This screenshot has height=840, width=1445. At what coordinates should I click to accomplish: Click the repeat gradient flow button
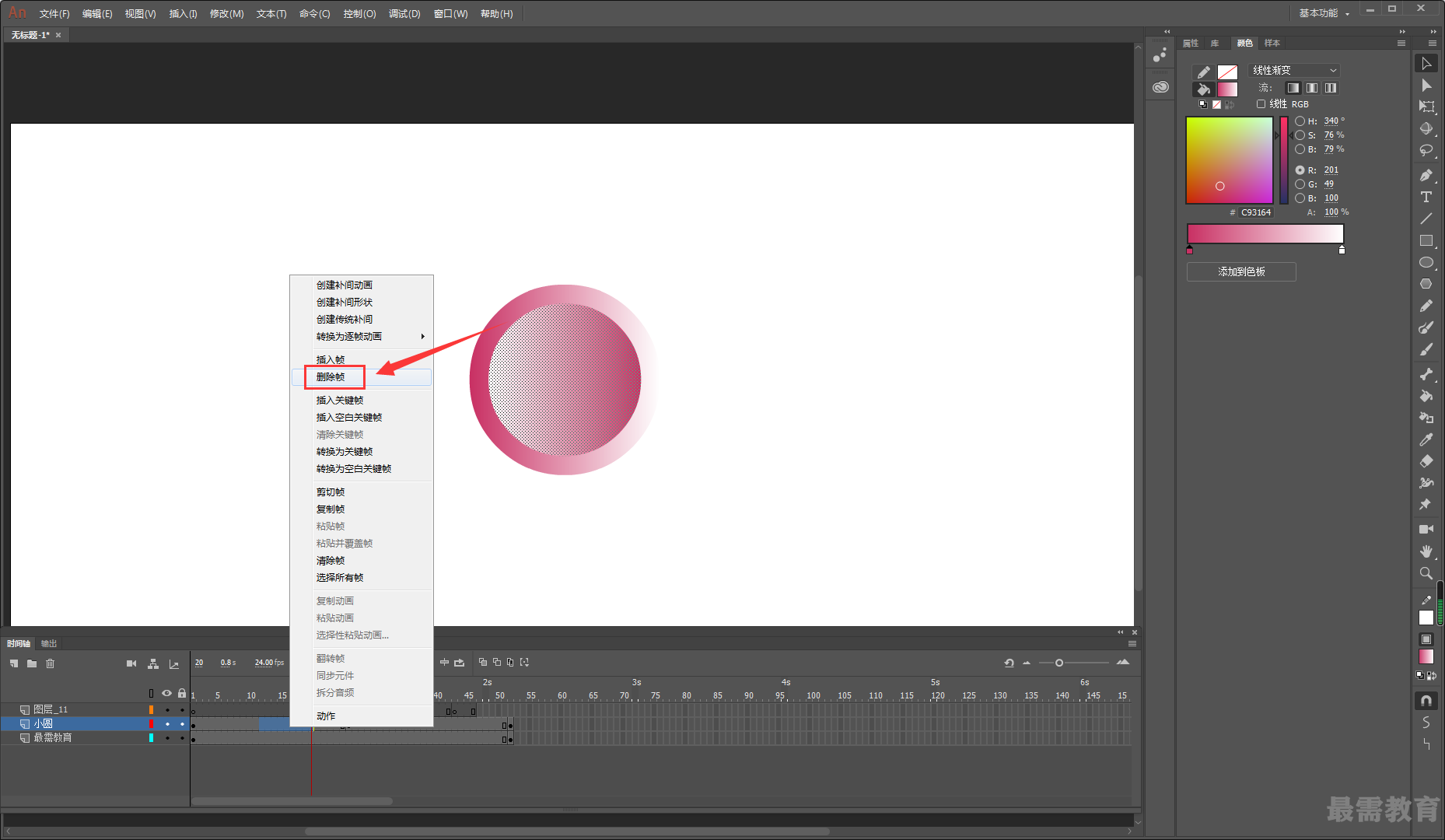[x=1331, y=88]
